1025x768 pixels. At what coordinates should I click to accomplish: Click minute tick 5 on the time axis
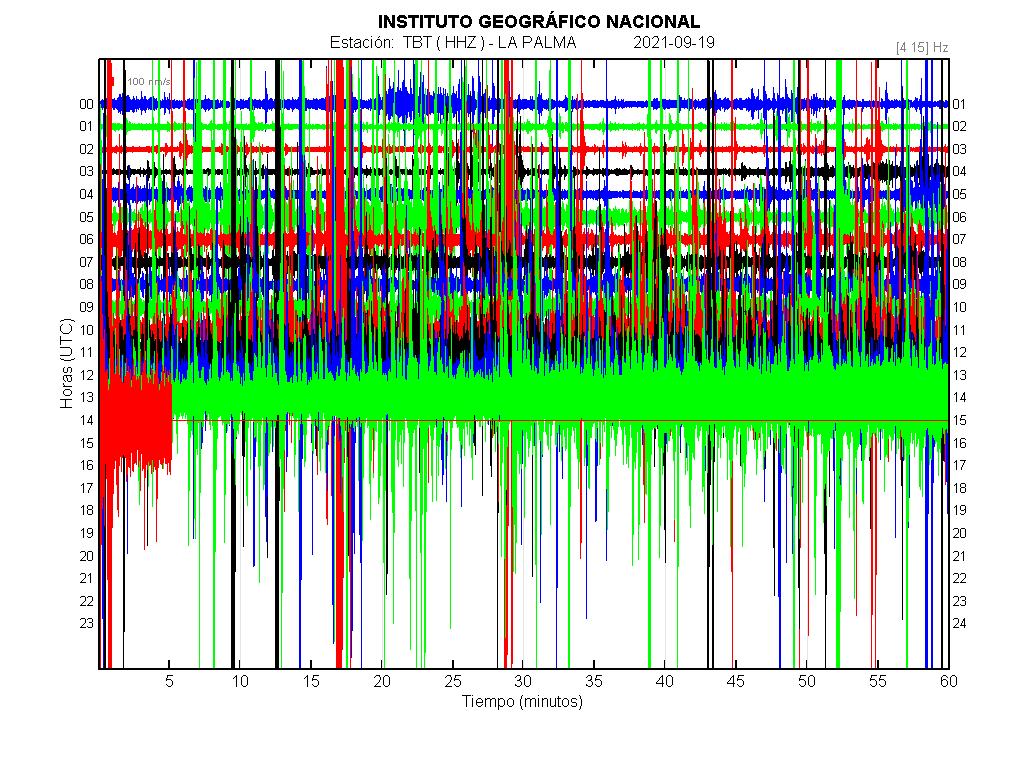[169, 681]
